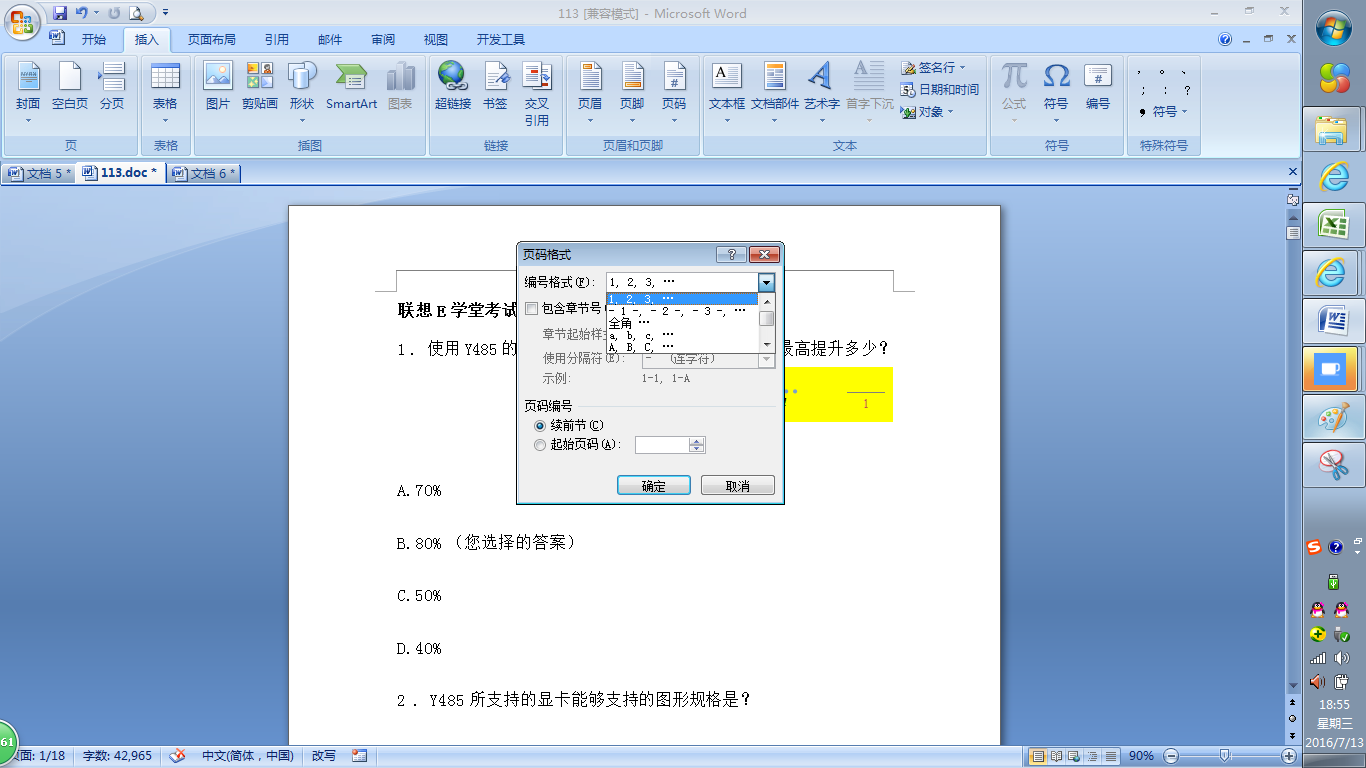This screenshot has width=1366, height=768.
Task: Click the 起始页码 number input field
Action: point(662,445)
